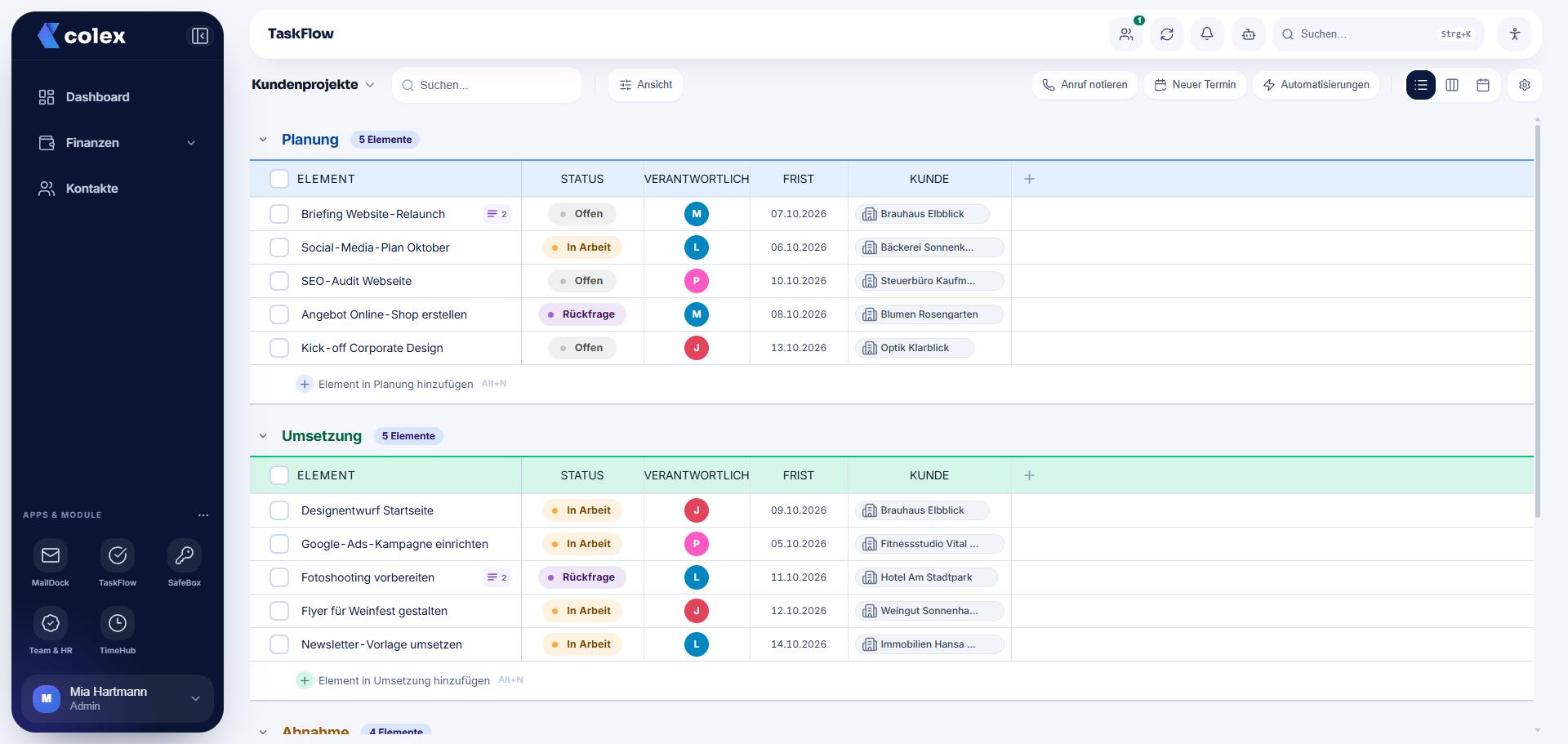Screen dimensions: 1568x744
Task: Collapse the Planung group
Action: pyautogui.click(x=263, y=140)
